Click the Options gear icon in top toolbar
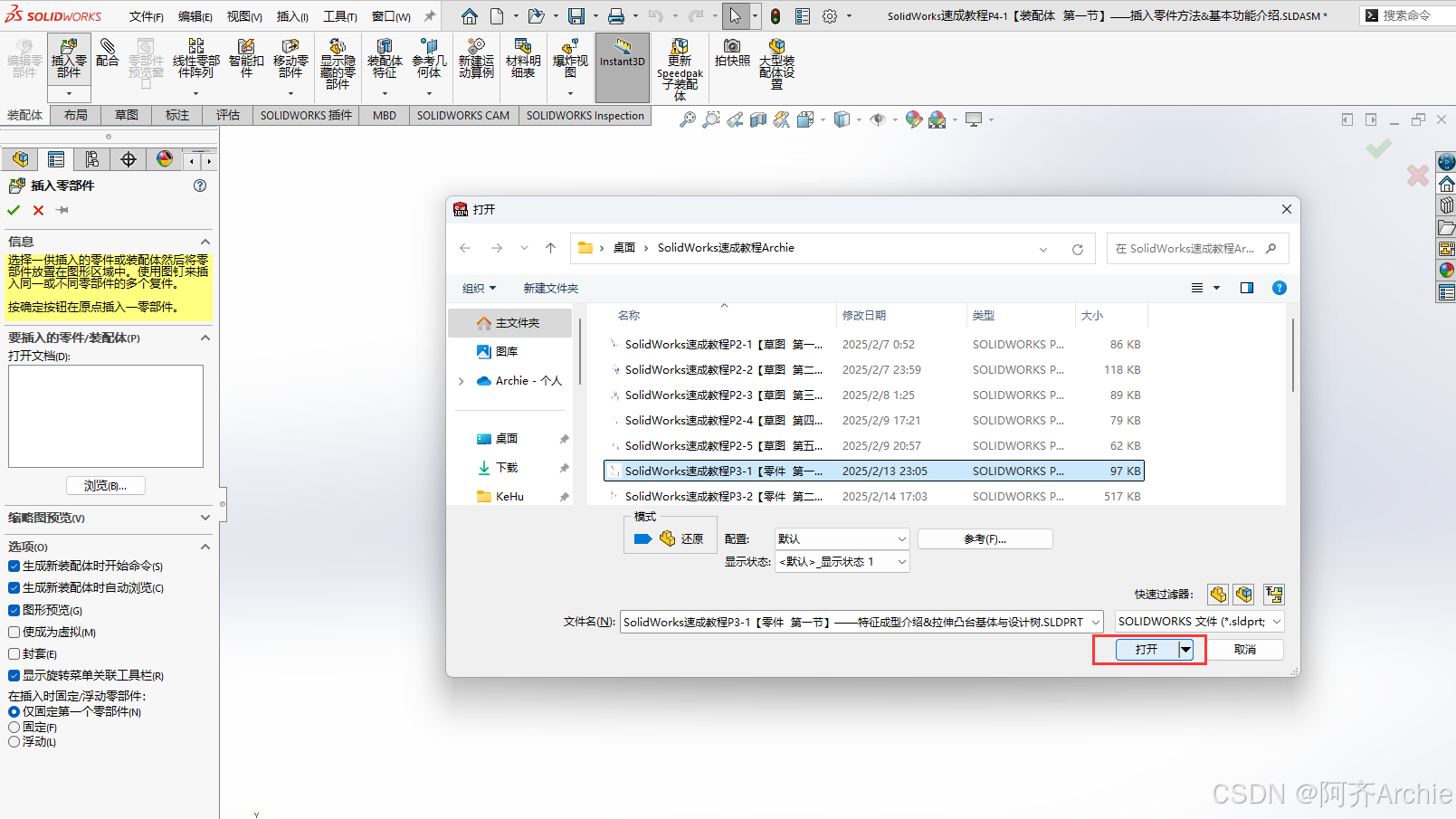Image resolution: width=1456 pixels, height=819 pixels. pos(830,16)
